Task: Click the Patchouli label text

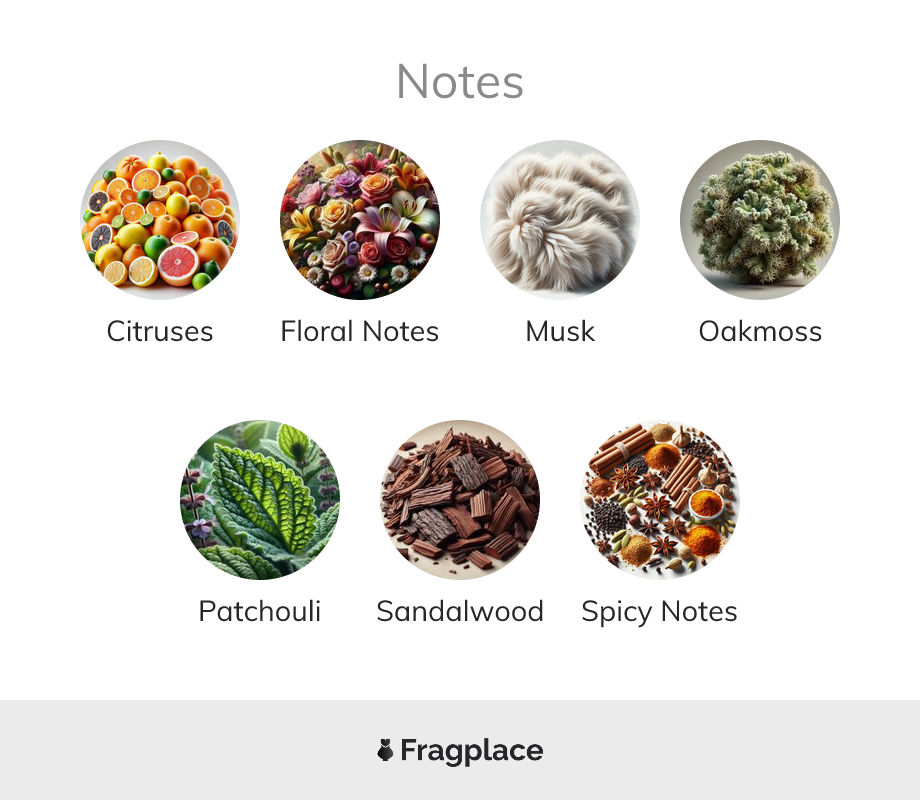Action: [x=260, y=611]
